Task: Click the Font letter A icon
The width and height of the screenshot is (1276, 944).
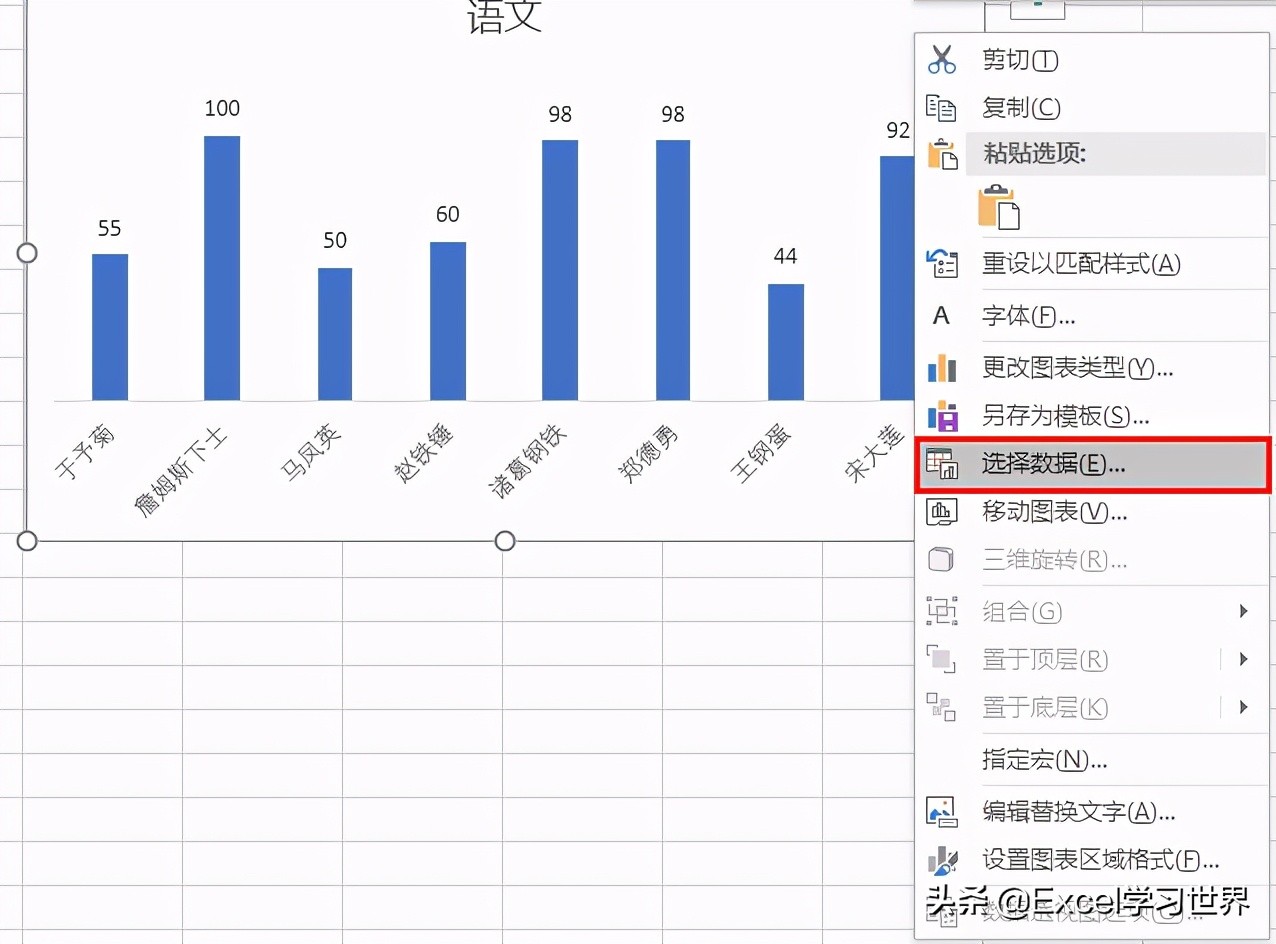Action: (x=941, y=316)
